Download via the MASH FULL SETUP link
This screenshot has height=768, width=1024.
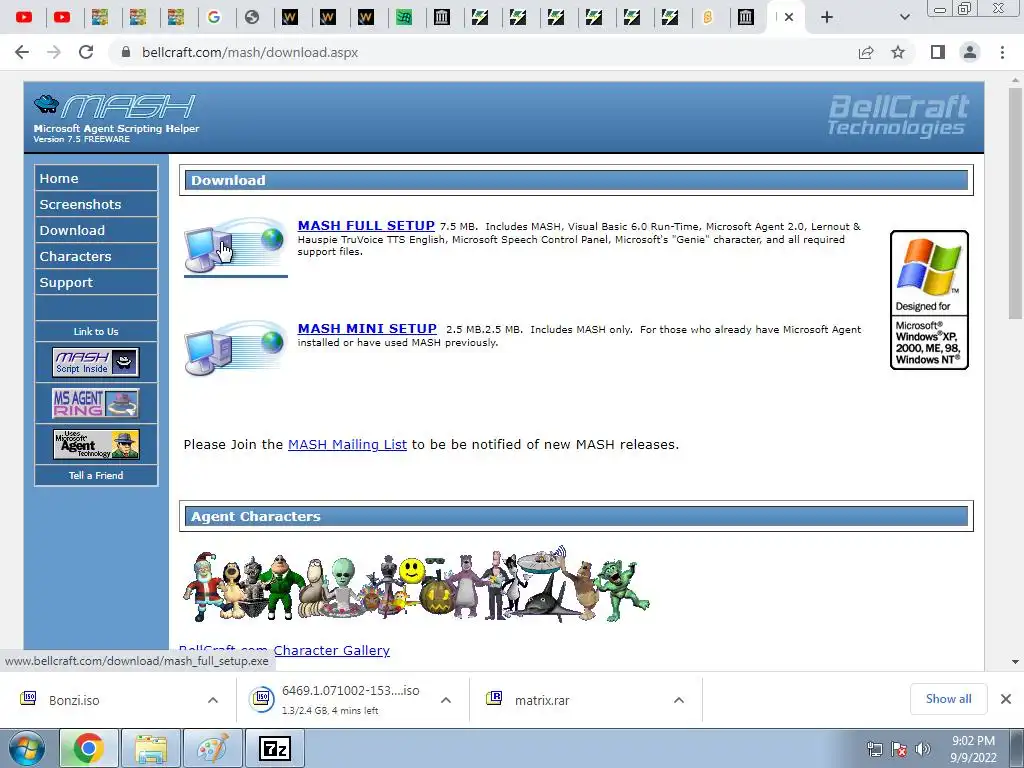(366, 225)
